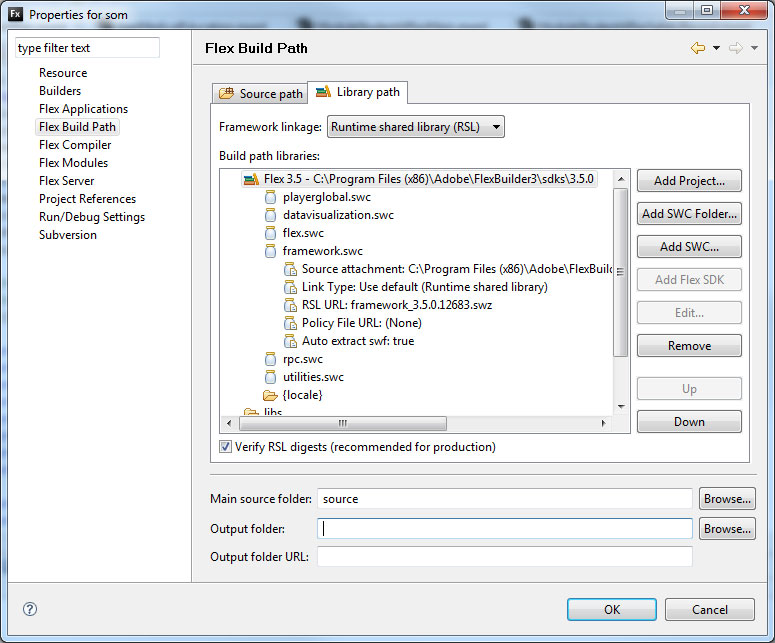Image resolution: width=775 pixels, height=643 pixels.
Task: Click the Fx application icon in title bar
Action: [15, 14]
